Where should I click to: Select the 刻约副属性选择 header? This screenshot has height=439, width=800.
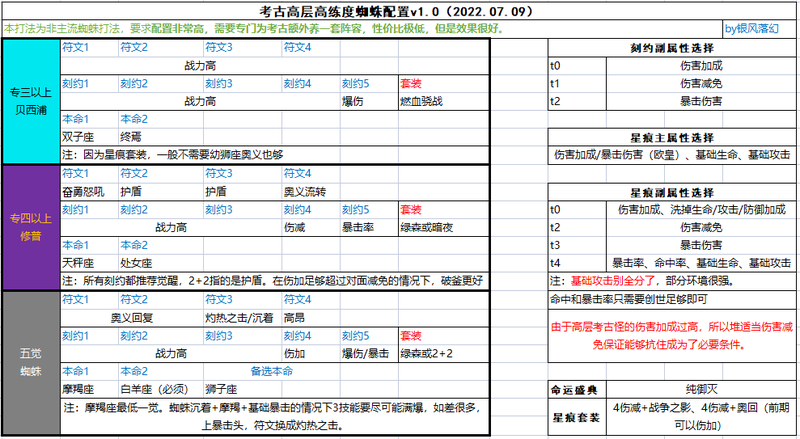click(672, 47)
